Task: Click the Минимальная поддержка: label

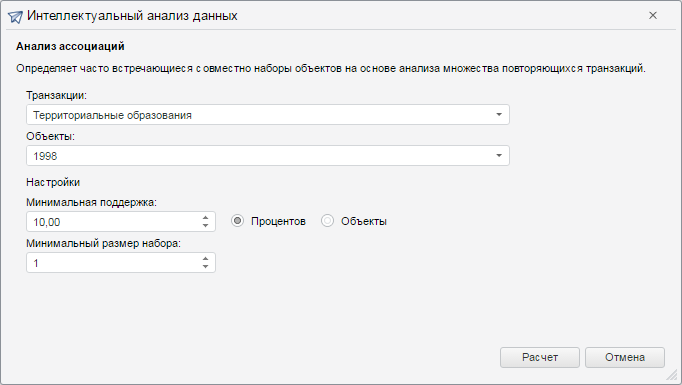Action: pos(91,202)
